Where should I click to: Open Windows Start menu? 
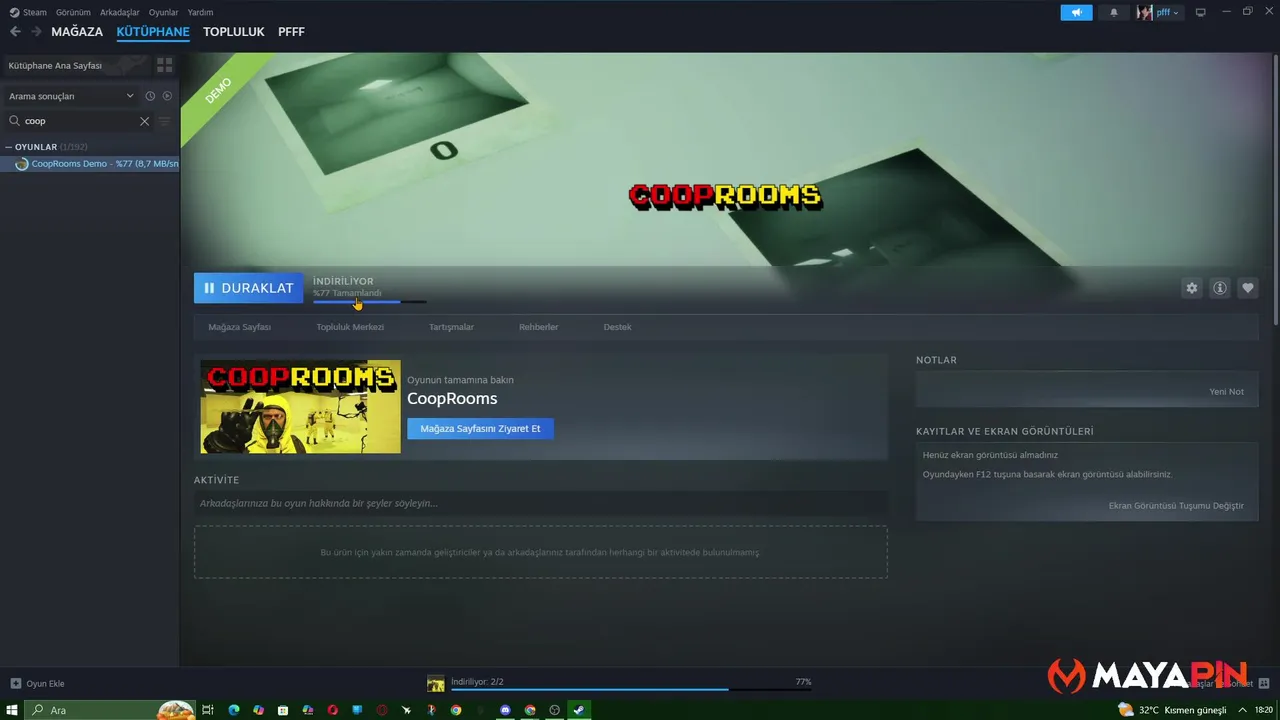coord(12,710)
